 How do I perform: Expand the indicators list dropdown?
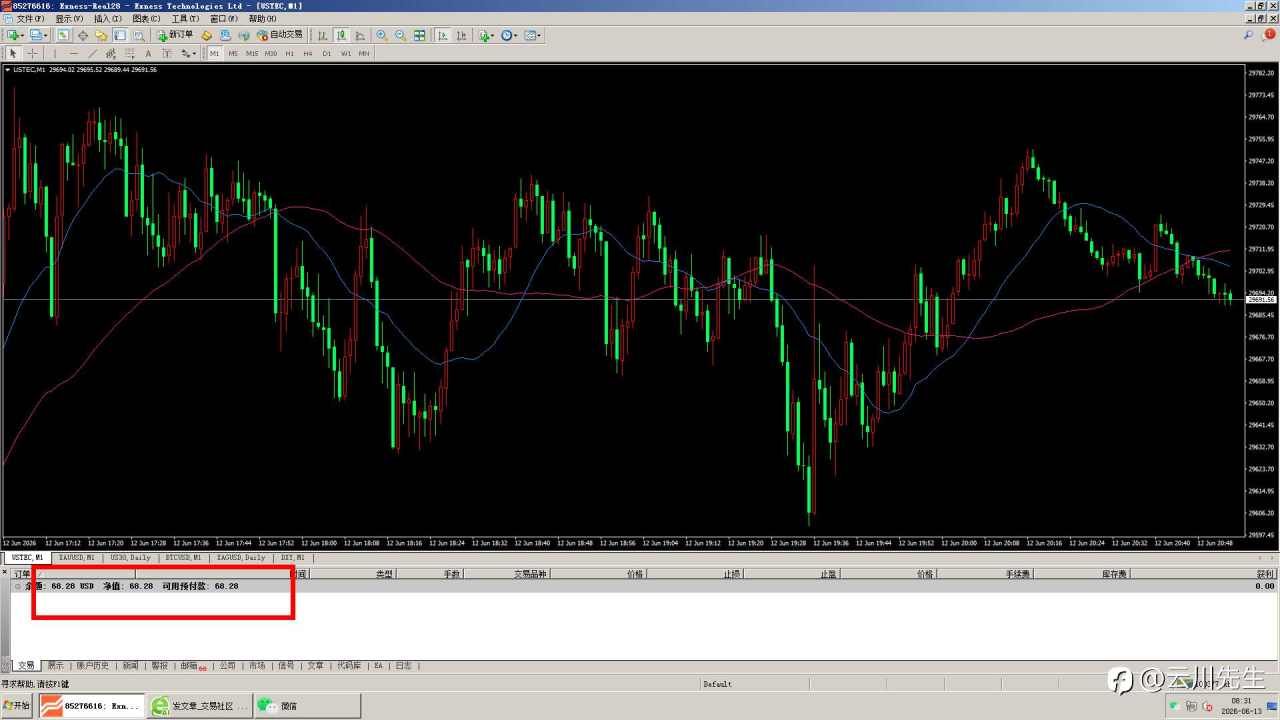pos(487,35)
